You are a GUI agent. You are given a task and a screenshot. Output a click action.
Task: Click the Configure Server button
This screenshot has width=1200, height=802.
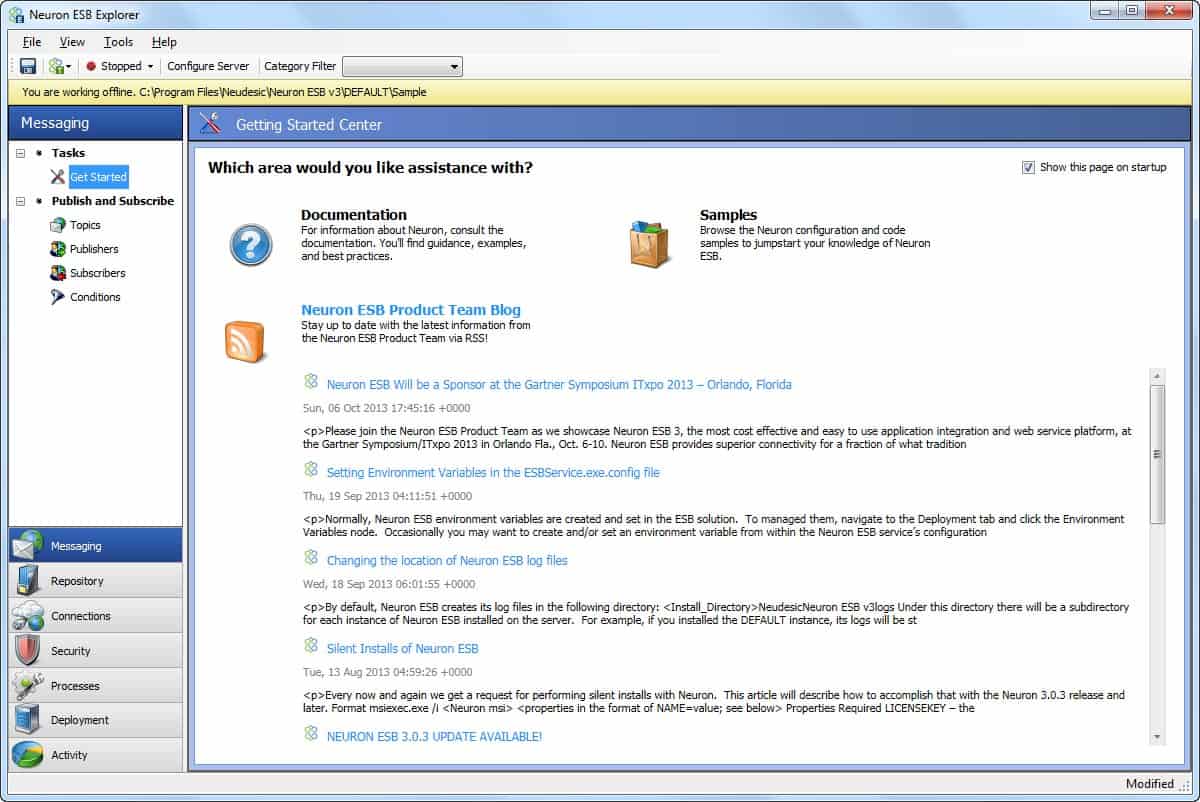pyautogui.click(x=208, y=66)
